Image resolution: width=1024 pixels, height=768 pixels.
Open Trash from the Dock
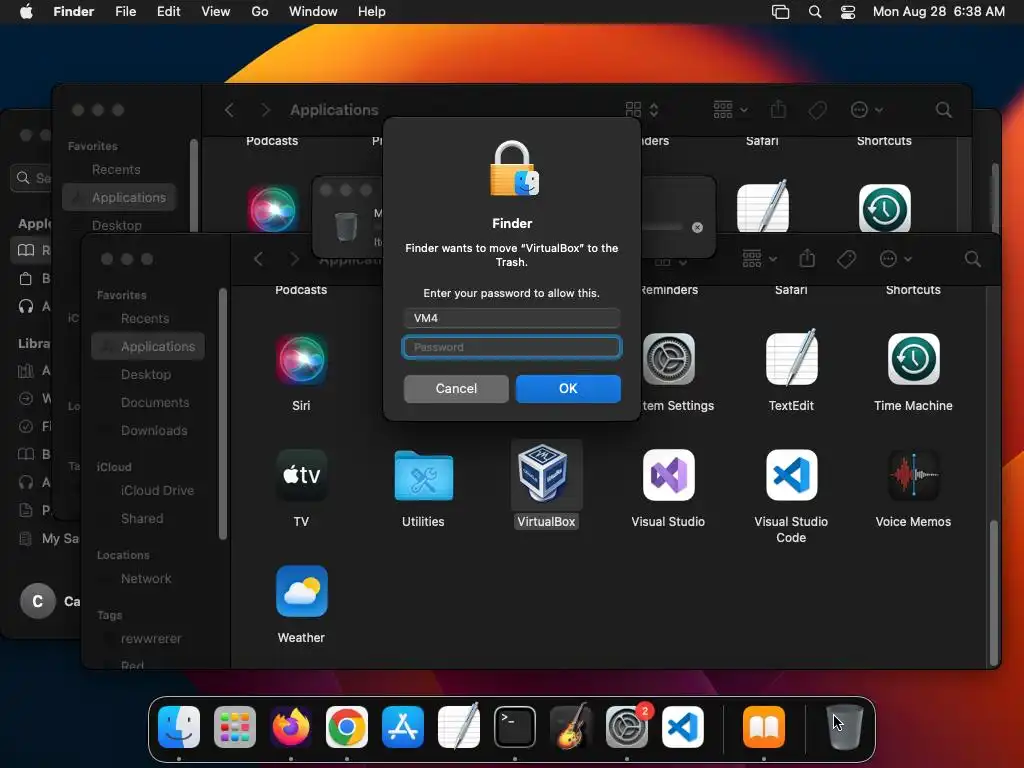(845, 727)
